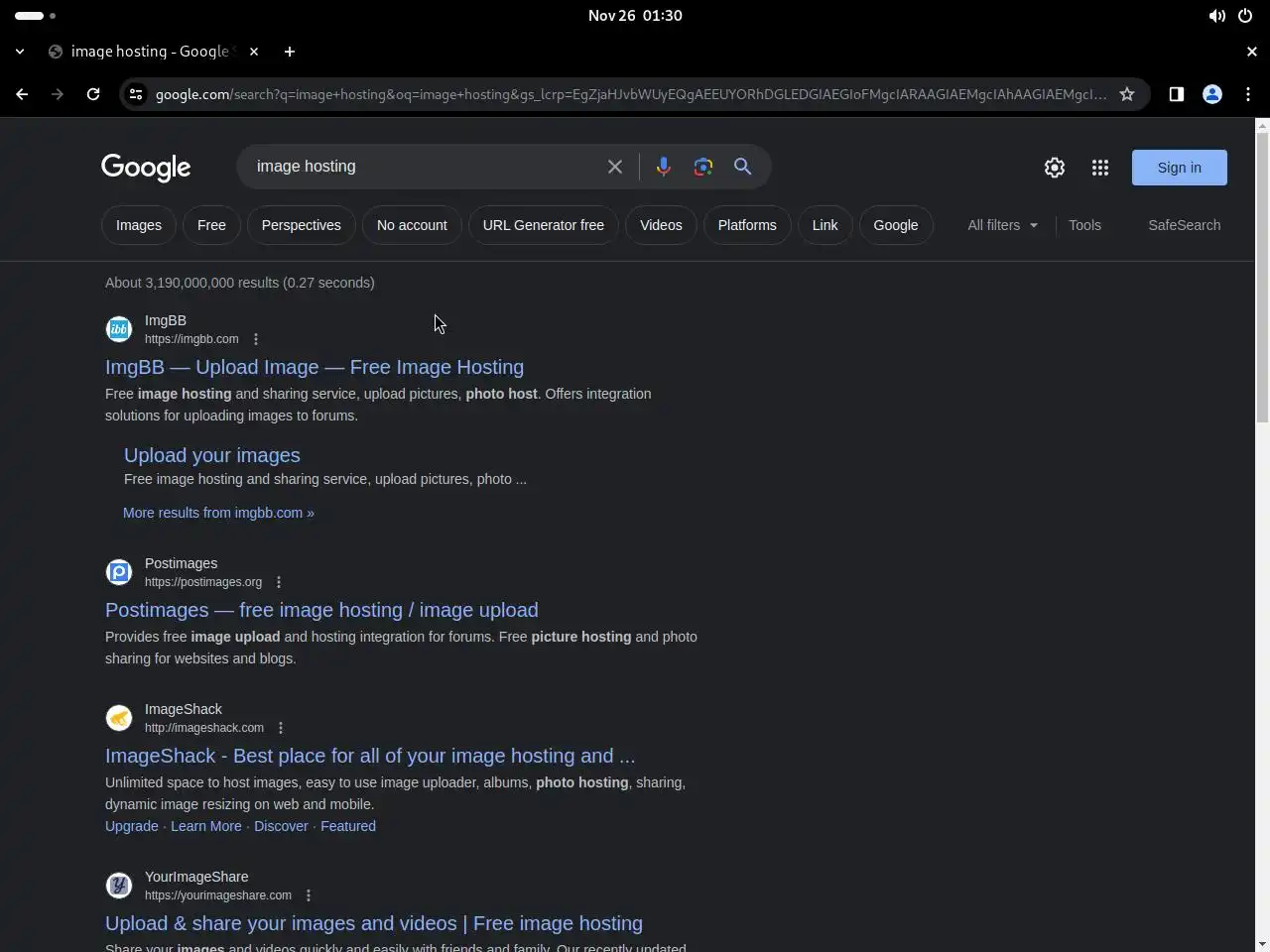
Task: Click the scrollbar down arrow
Action: (1262, 944)
